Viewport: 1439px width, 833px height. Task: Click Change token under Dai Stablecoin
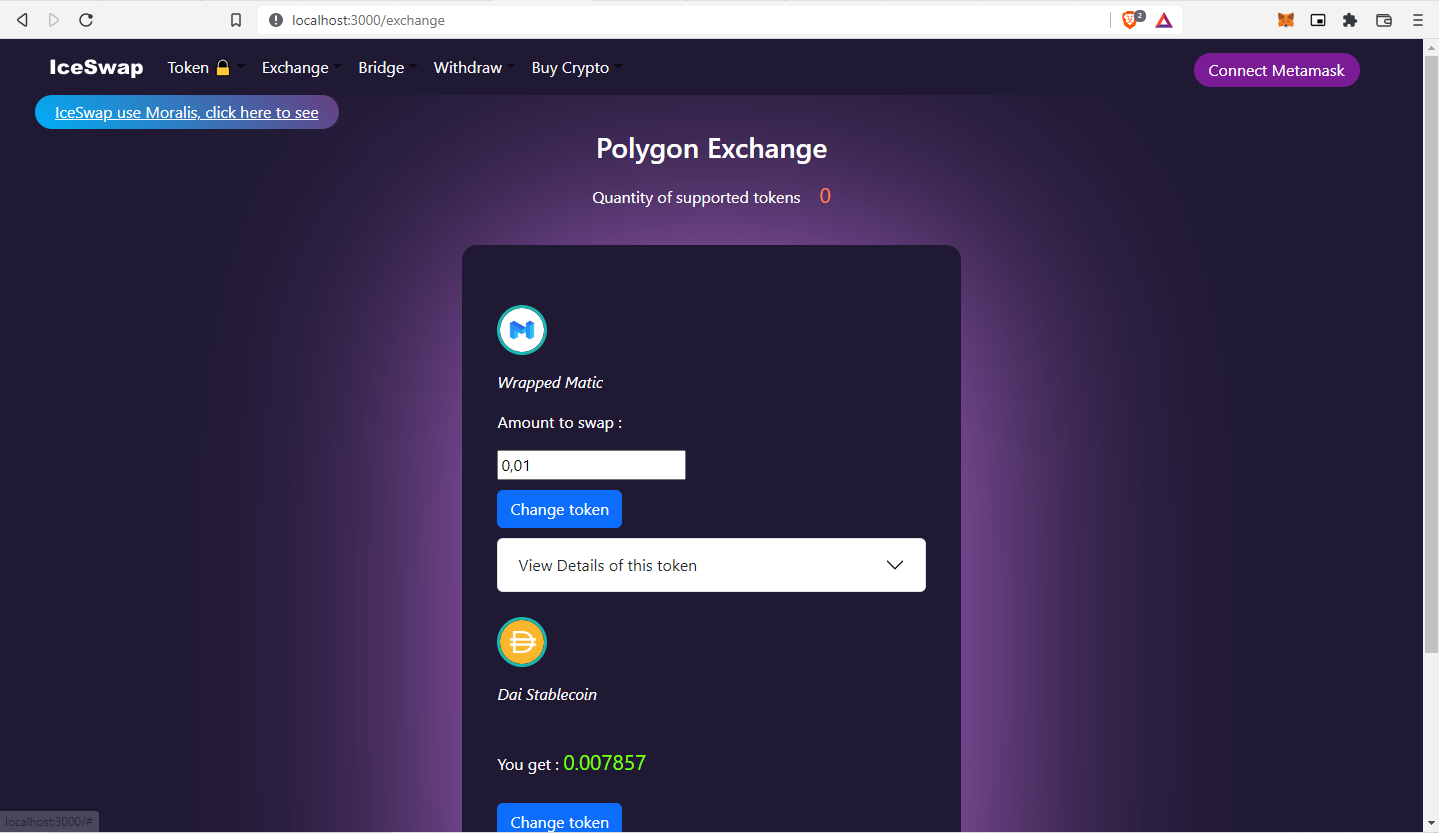point(559,818)
